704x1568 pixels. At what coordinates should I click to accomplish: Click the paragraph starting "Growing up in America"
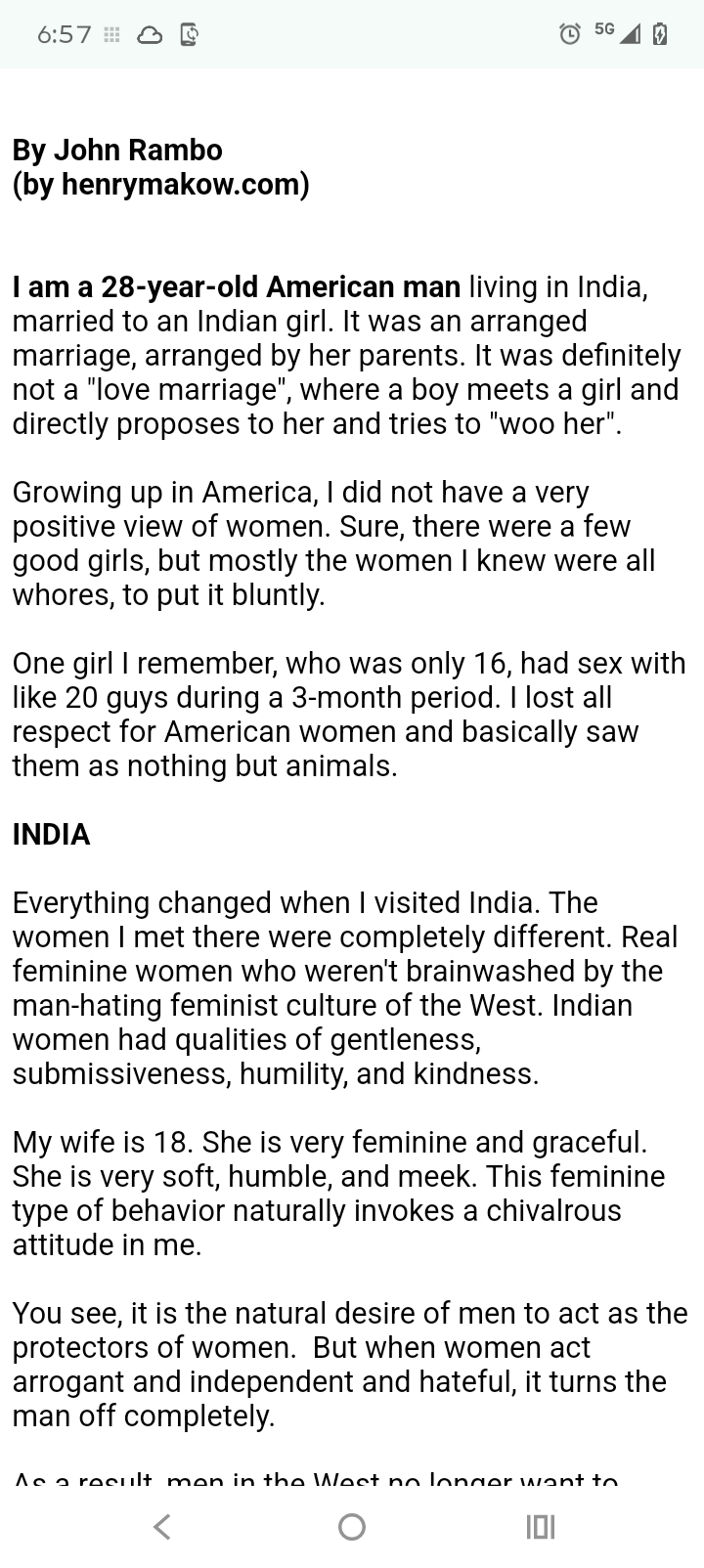[x=332, y=544]
